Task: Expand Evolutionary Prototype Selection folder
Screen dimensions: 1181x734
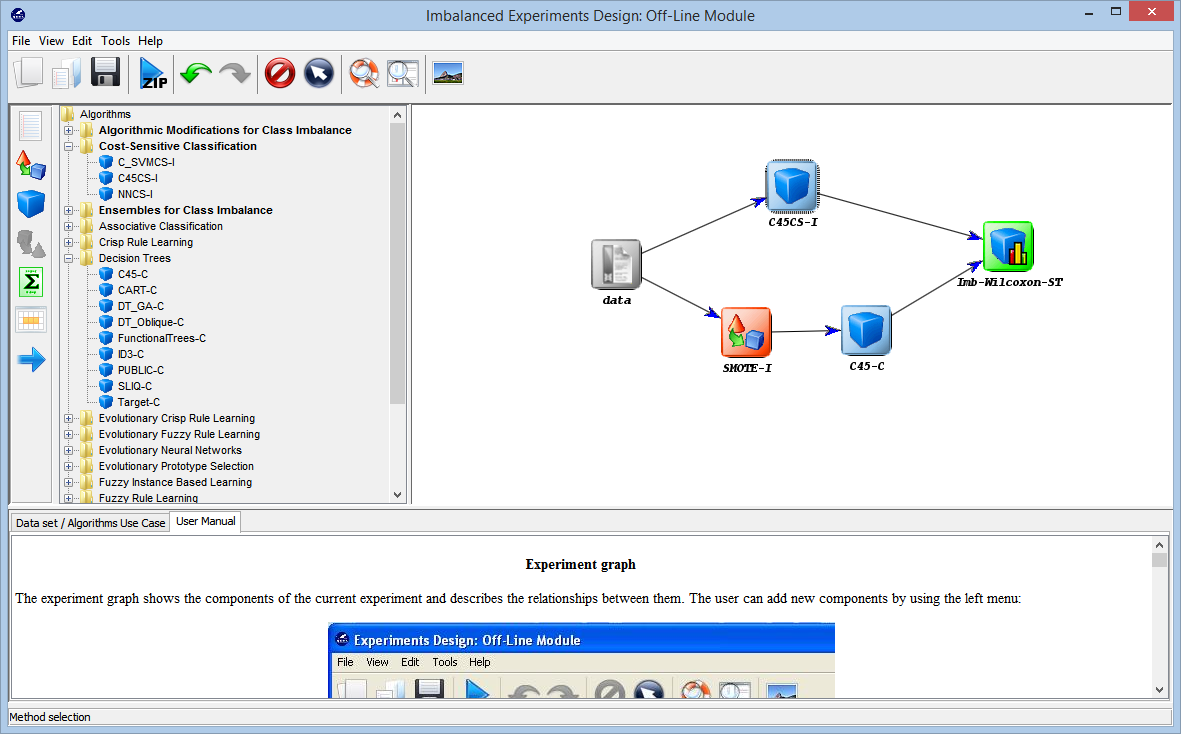Action: click(x=69, y=467)
